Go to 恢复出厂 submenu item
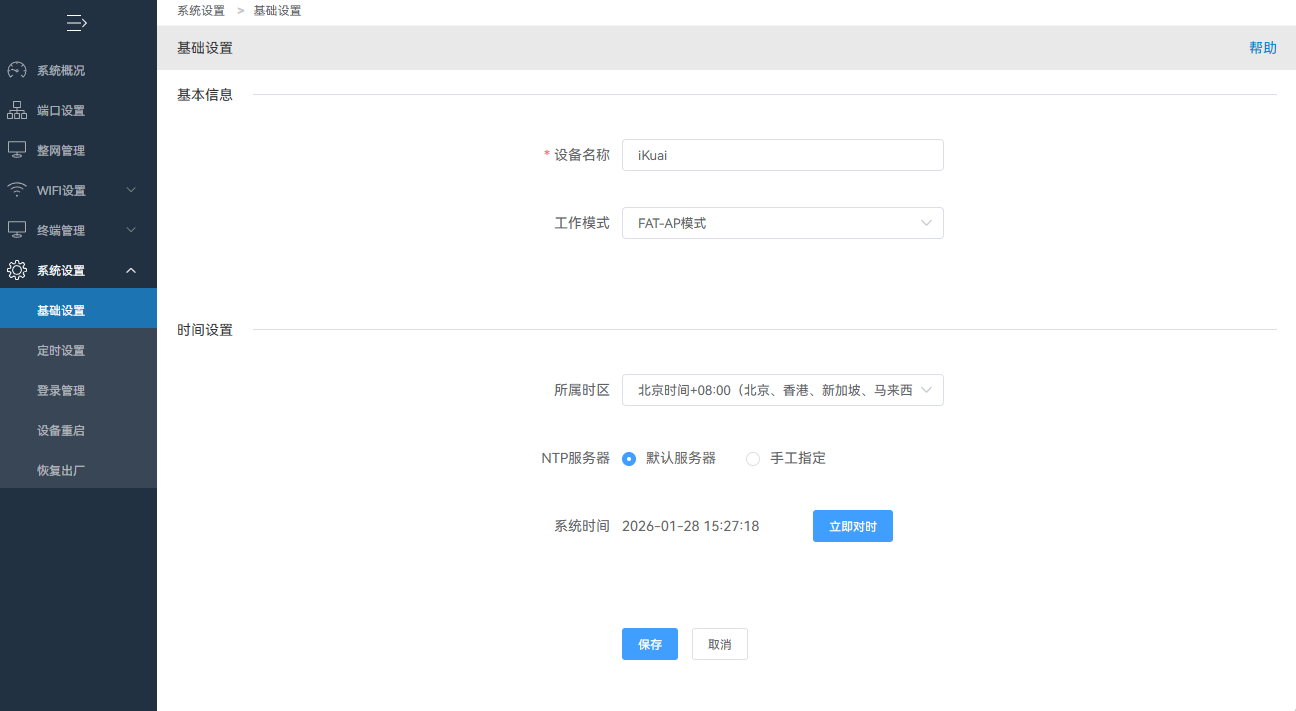This screenshot has height=711, width=1296. (x=78, y=470)
